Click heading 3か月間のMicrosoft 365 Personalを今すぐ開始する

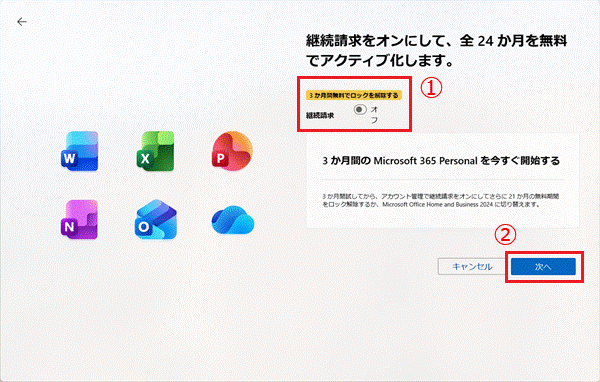pos(441,160)
